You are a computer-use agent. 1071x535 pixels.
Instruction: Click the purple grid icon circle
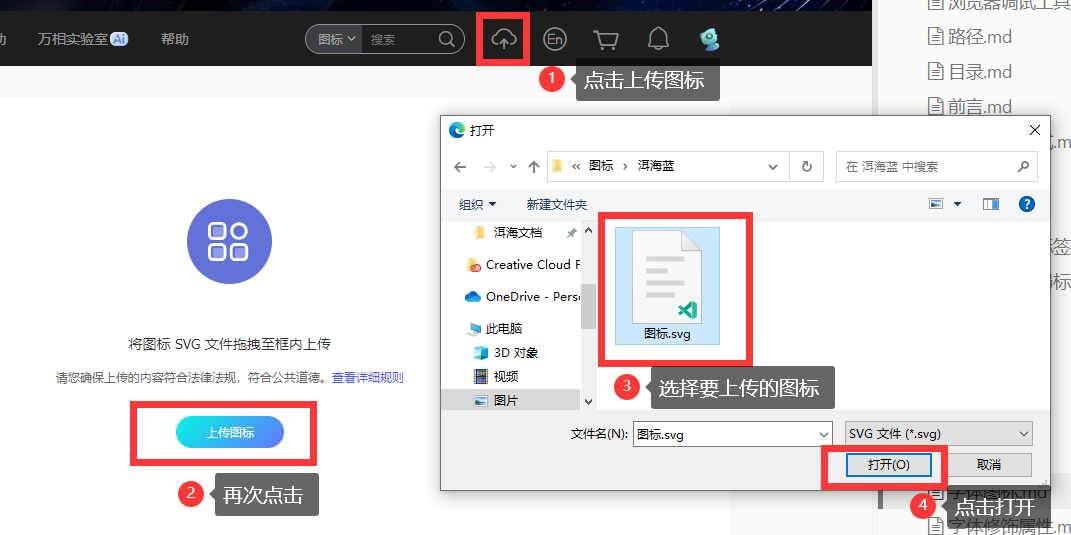(230, 241)
